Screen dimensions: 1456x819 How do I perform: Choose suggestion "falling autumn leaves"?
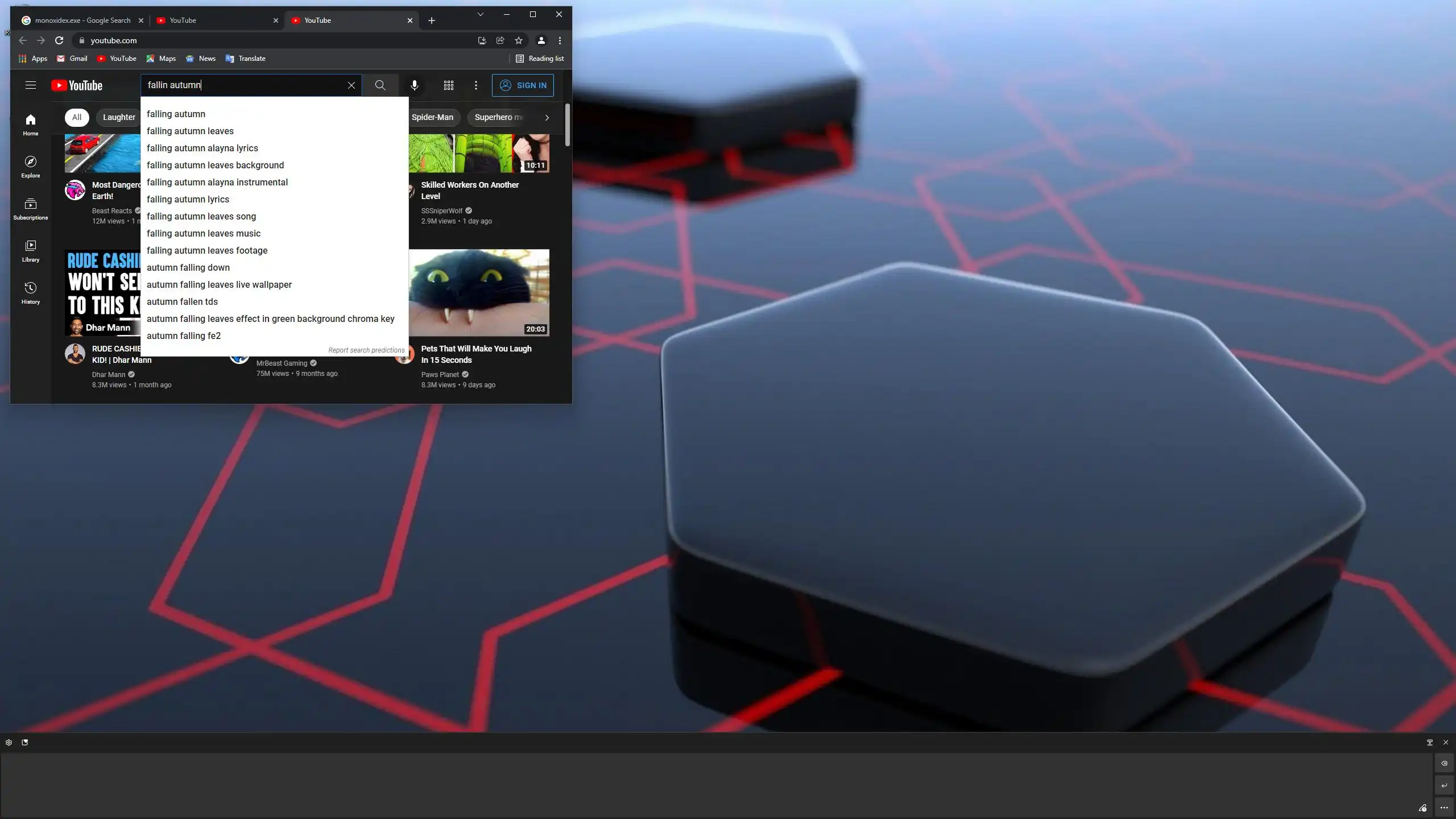click(x=190, y=131)
